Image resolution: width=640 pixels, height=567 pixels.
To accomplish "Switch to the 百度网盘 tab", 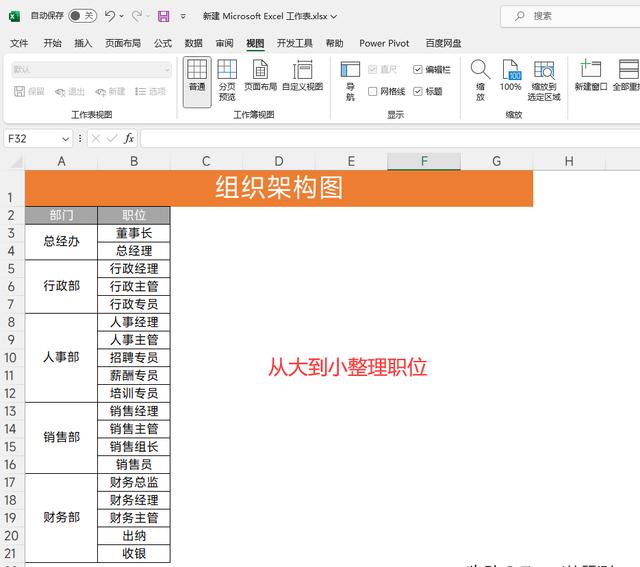I will click(x=443, y=43).
